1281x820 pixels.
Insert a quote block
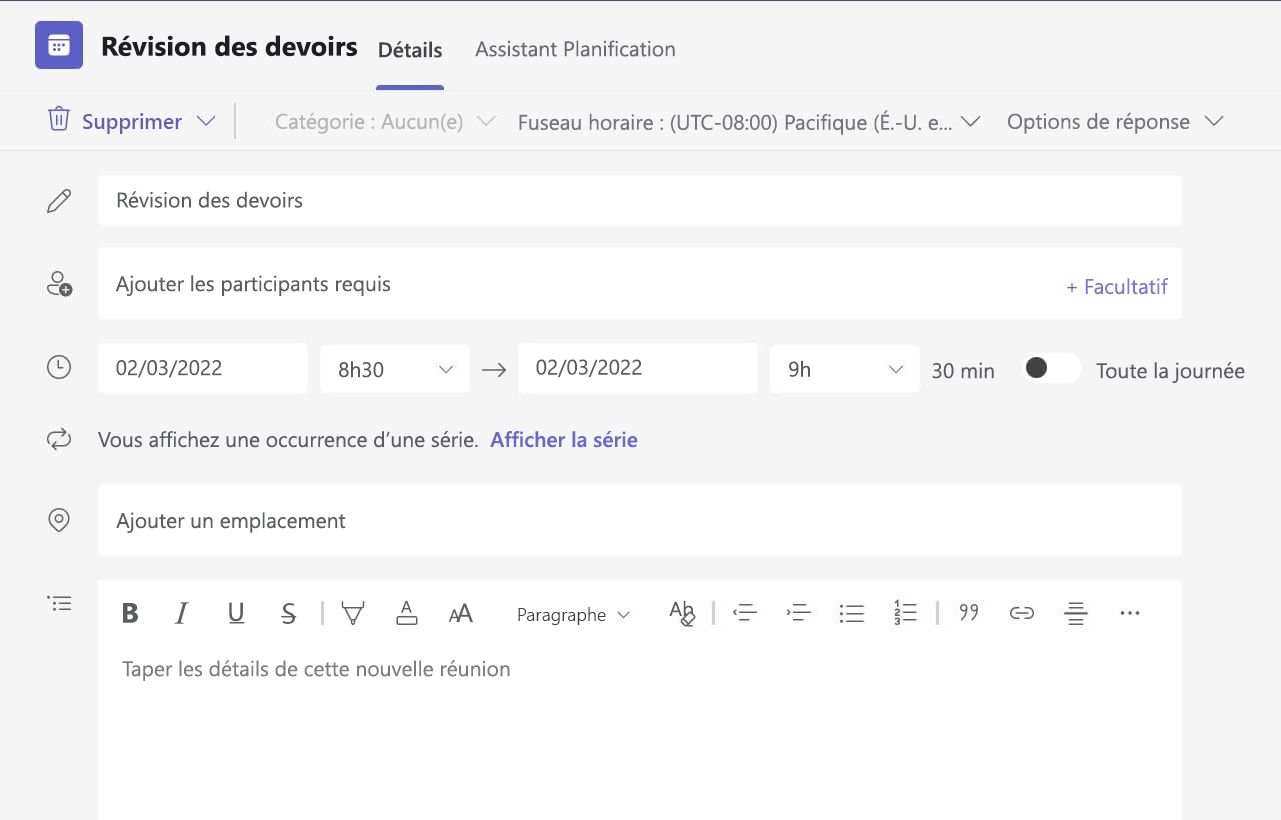pyautogui.click(x=968, y=612)
